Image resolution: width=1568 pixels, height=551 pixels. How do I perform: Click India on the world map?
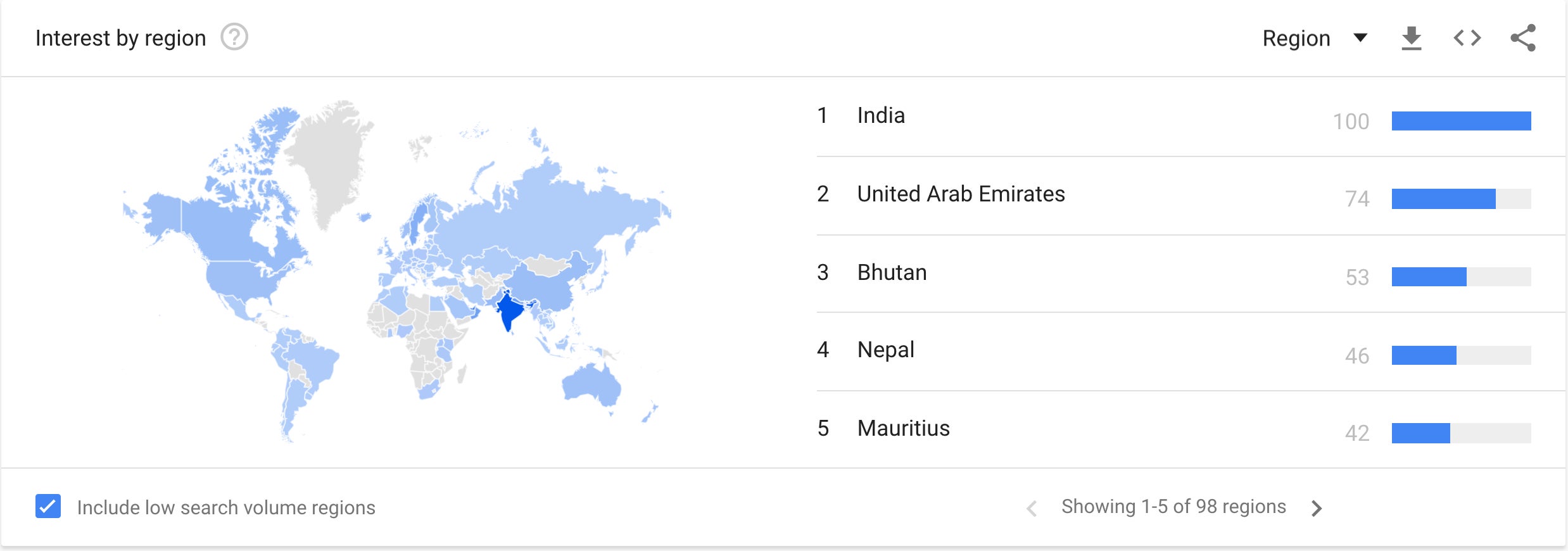pos(509,310)
